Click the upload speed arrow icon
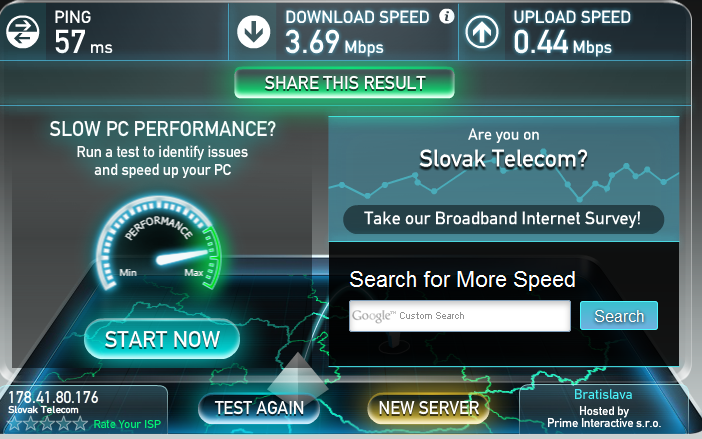 coord(482,32)
